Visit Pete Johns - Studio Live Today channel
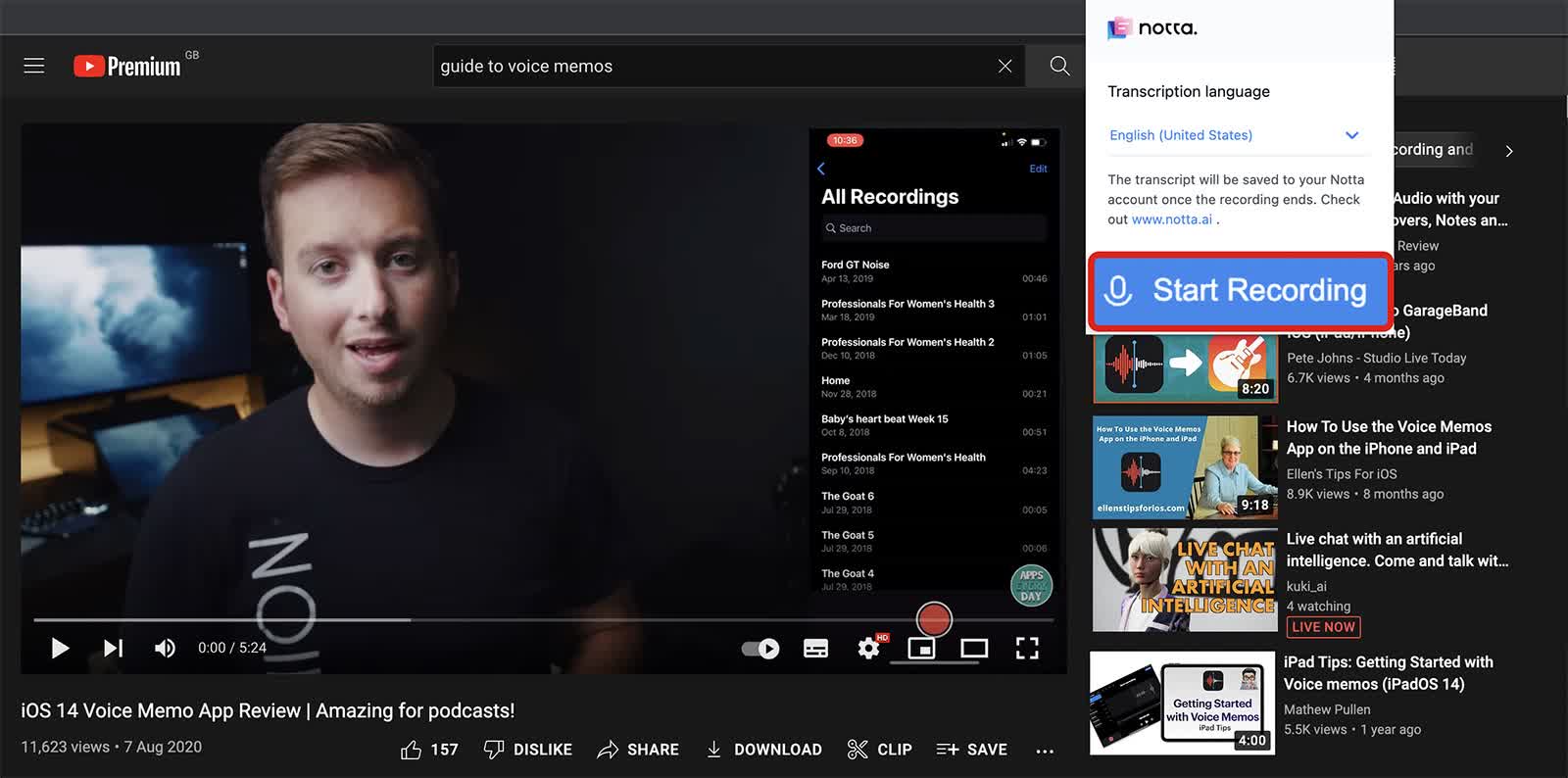The image size is (1568, 778). coord(1376,358)
